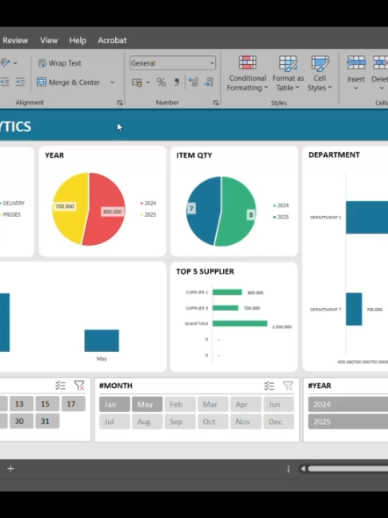Click the Increase Indent icon
388x518 pixels.
[x=20, y=82]
